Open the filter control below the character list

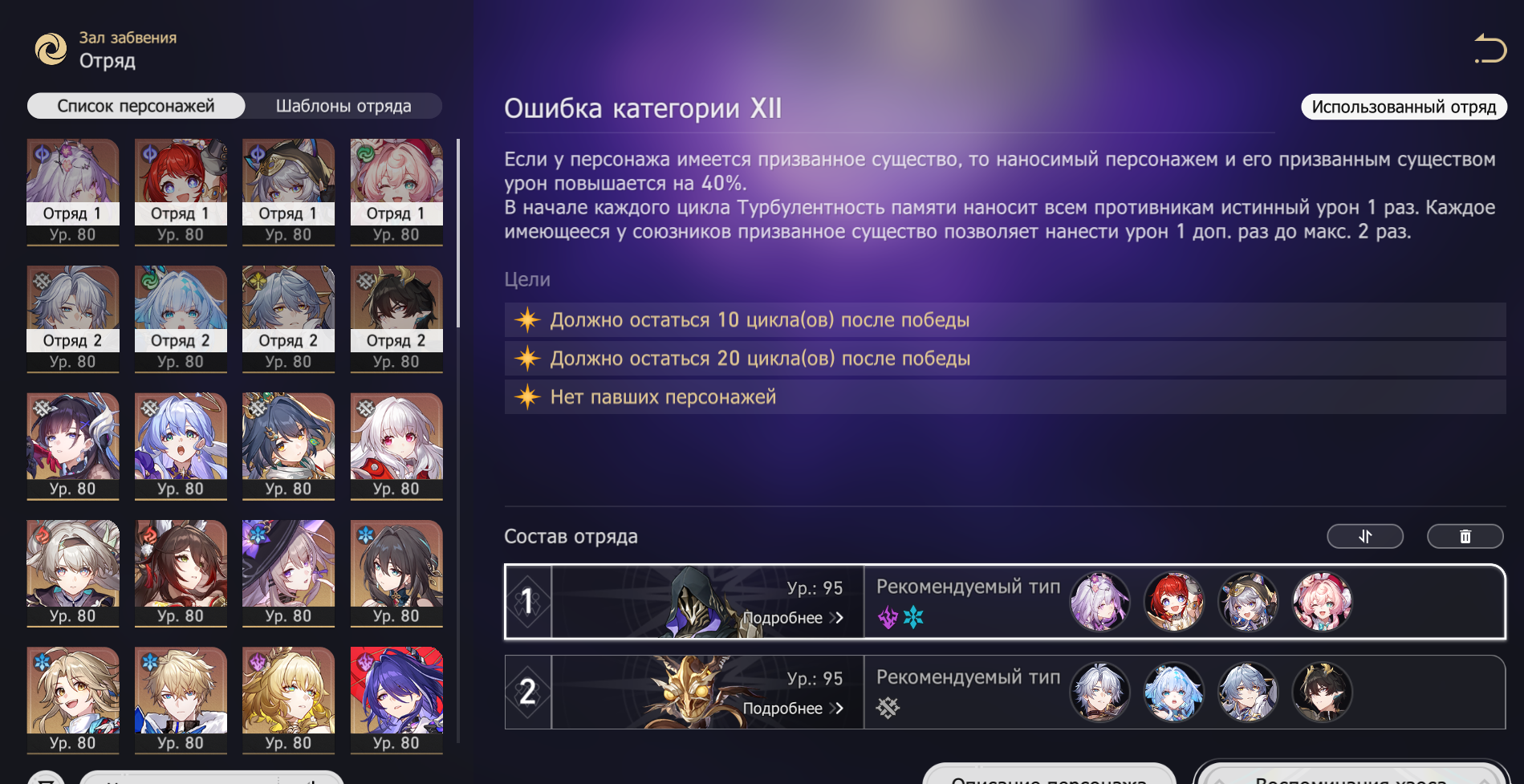(x=47, y=778)
